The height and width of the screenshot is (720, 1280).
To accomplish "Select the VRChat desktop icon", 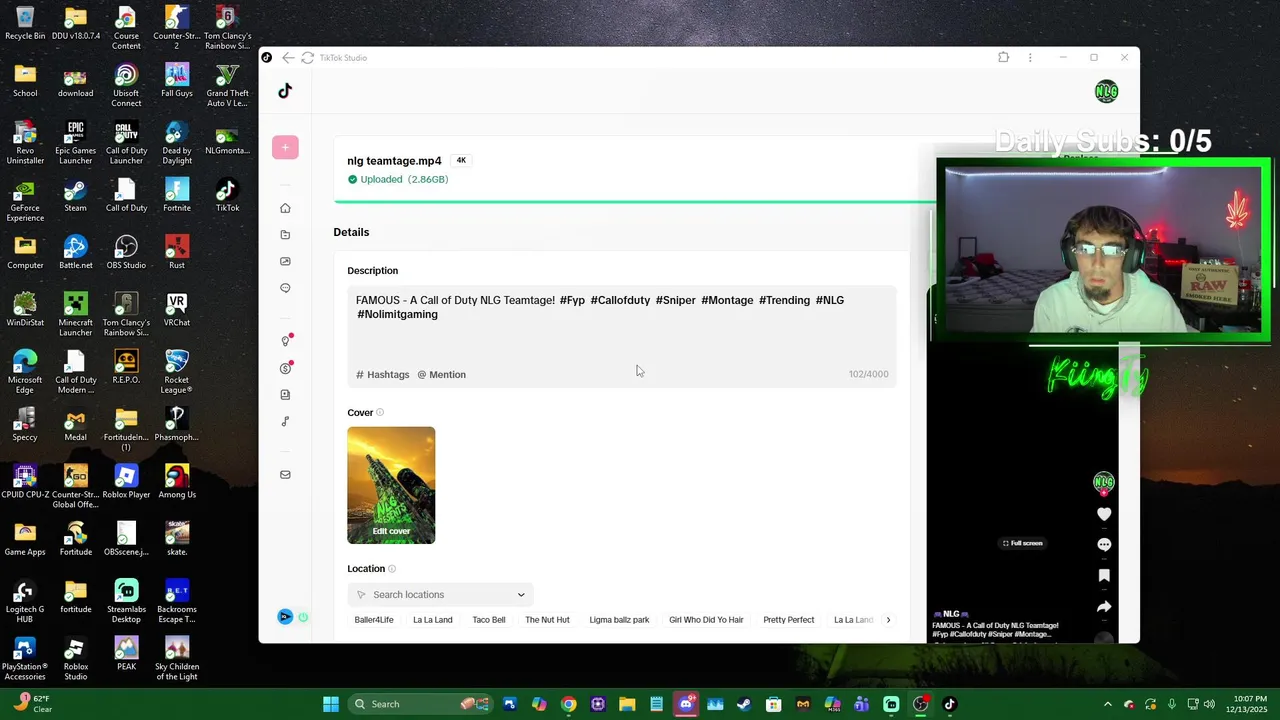I will click(x=177, y=310).
